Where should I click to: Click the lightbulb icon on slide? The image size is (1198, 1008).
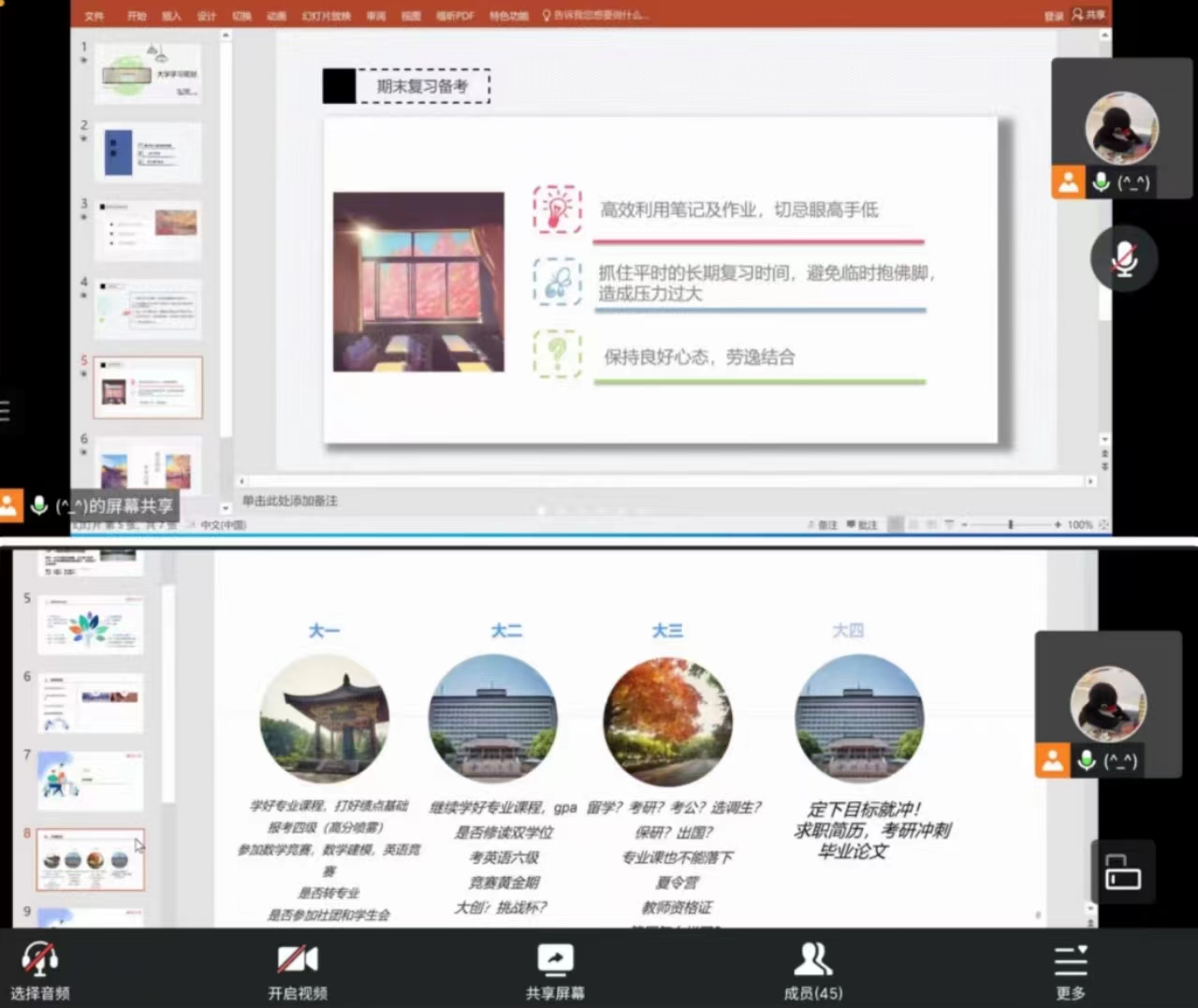pyautogui.click(x=557, y=209)
